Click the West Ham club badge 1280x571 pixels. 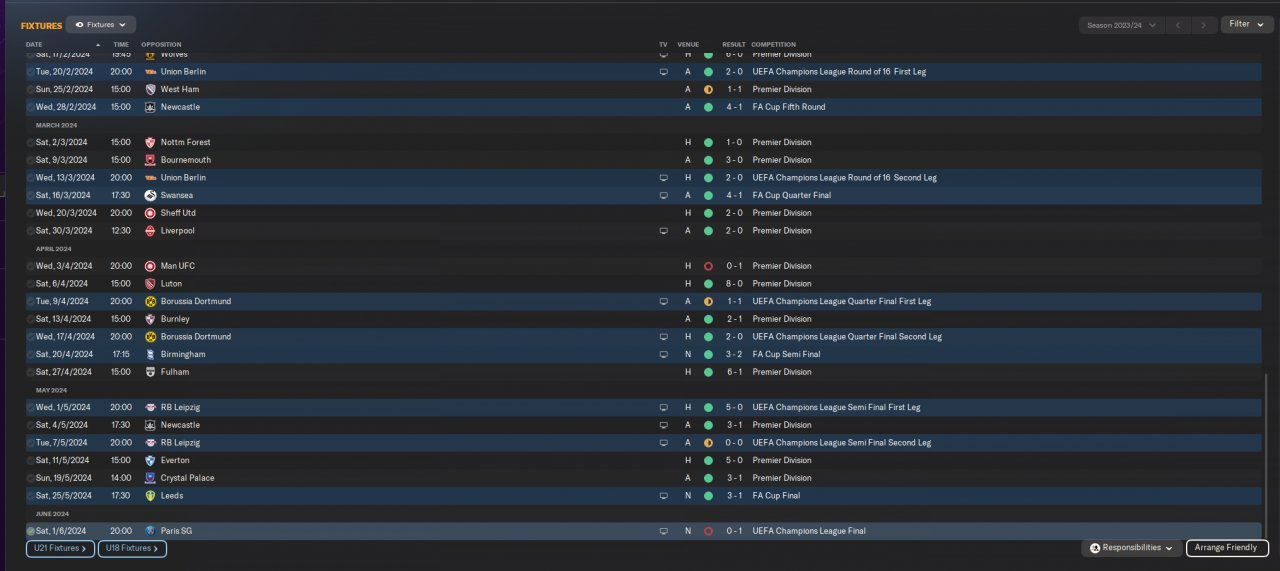150,89
